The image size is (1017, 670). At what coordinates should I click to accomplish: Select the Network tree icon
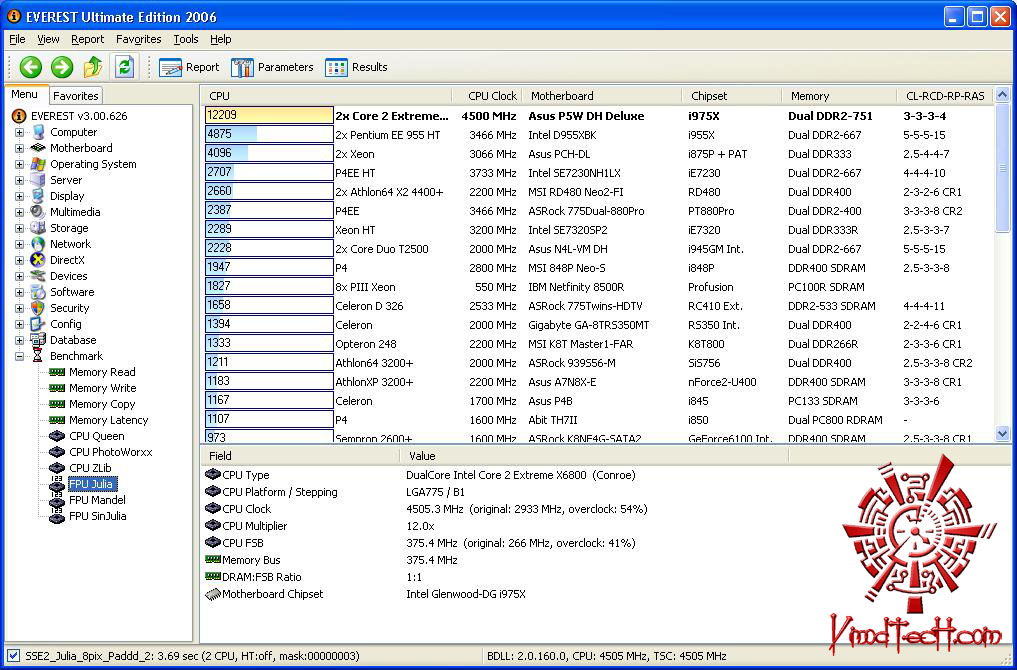coord(38,244)
